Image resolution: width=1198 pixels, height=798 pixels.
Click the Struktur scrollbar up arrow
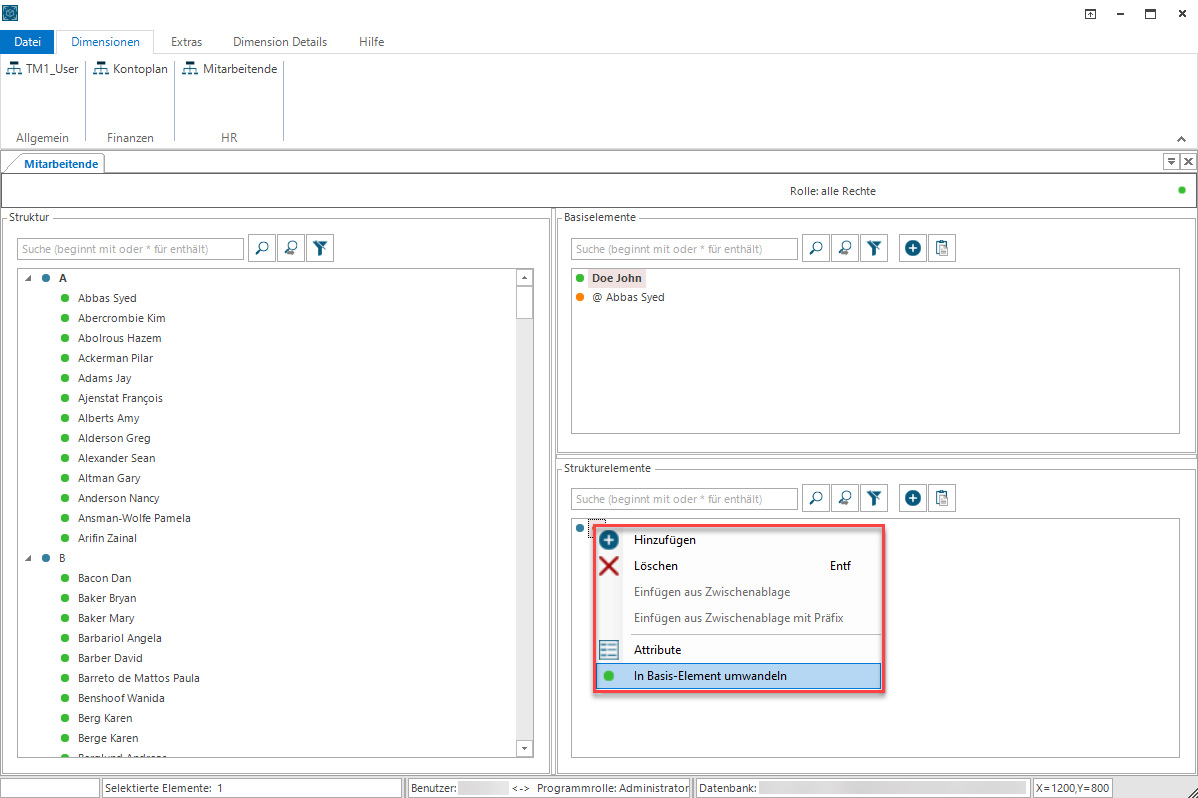[524, 277]
